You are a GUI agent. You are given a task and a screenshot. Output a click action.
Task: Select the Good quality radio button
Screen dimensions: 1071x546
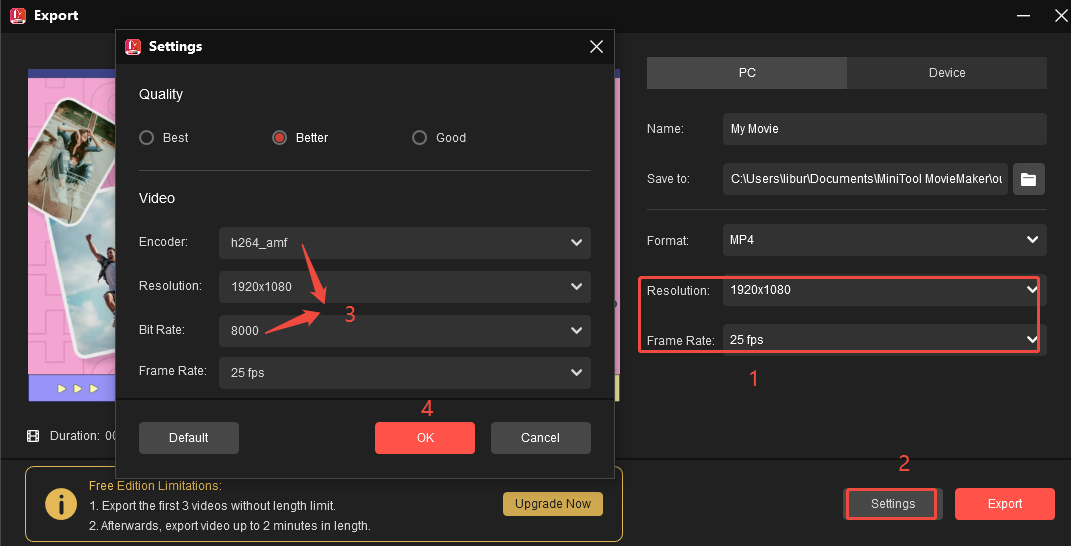pyautogui.click(x=419, y=137)
